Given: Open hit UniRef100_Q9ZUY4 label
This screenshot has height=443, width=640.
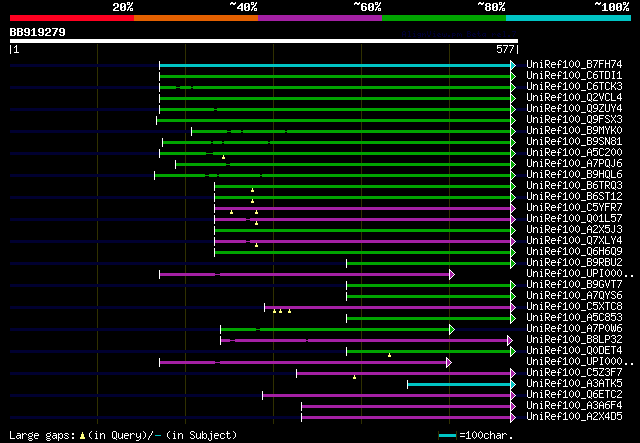Looking at the screenshot, I should click(574, 109).
